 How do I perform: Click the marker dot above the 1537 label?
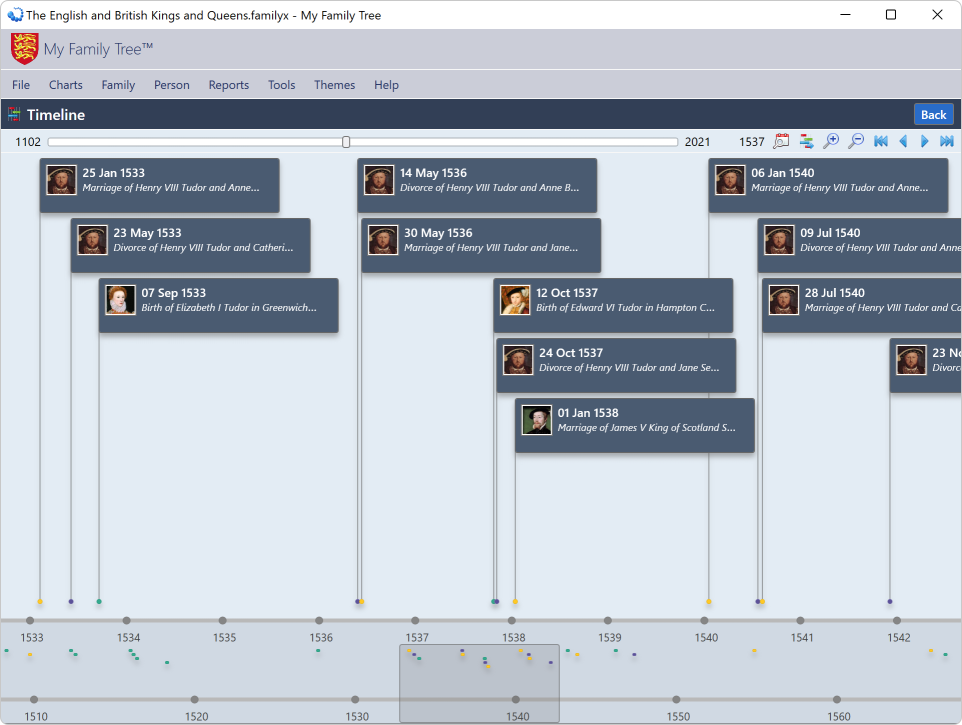(x=416, y=619)
